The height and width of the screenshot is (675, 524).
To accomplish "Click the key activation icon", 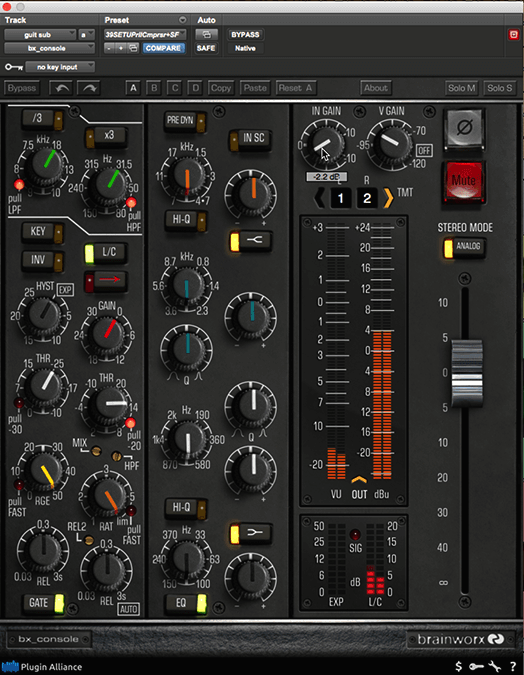I will click(476, 667).
